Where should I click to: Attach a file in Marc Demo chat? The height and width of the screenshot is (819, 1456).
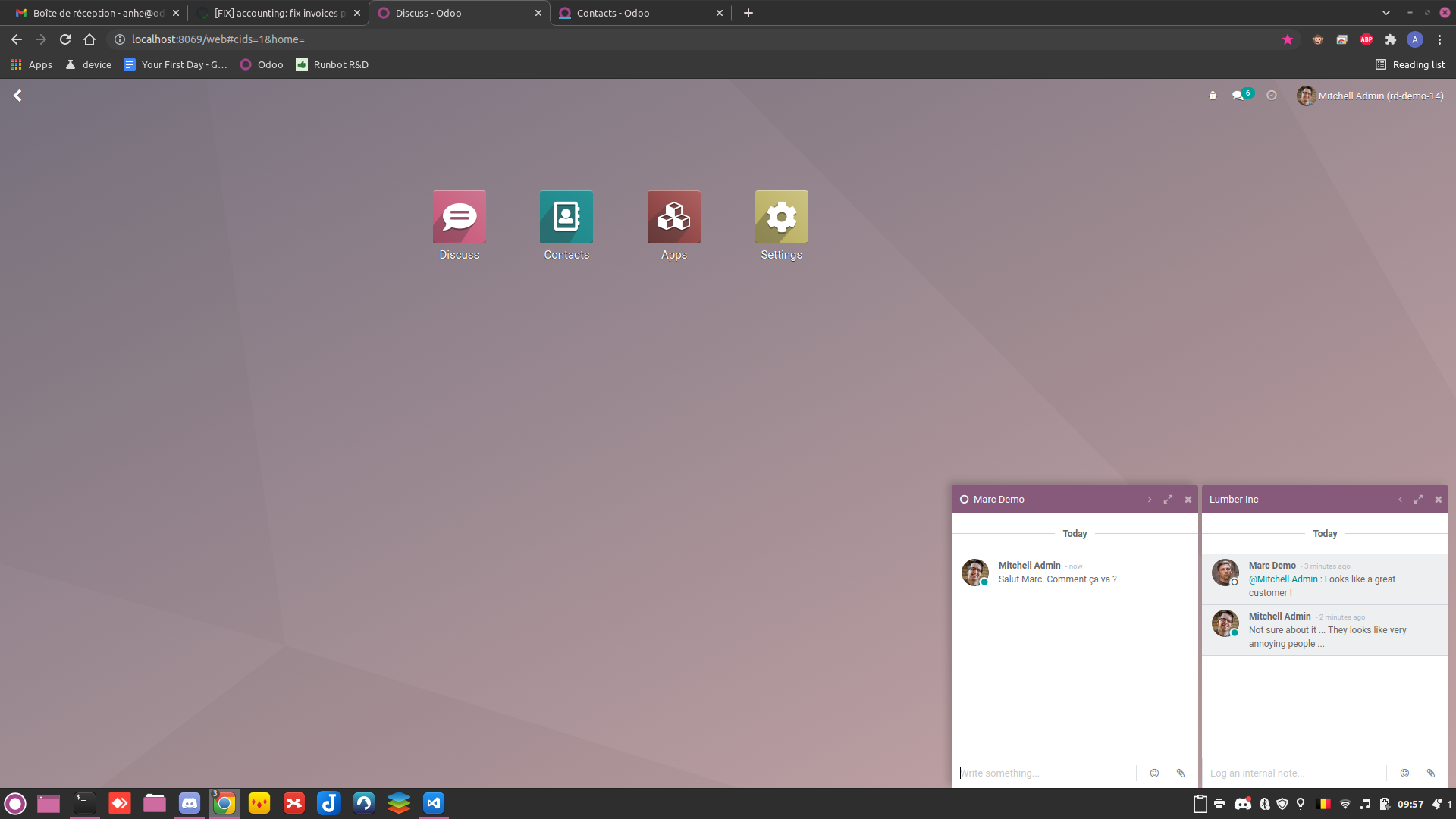pos(1181,773)
